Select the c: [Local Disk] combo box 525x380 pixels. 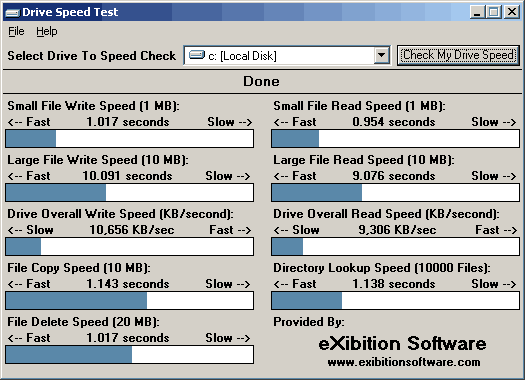point(287,55)
